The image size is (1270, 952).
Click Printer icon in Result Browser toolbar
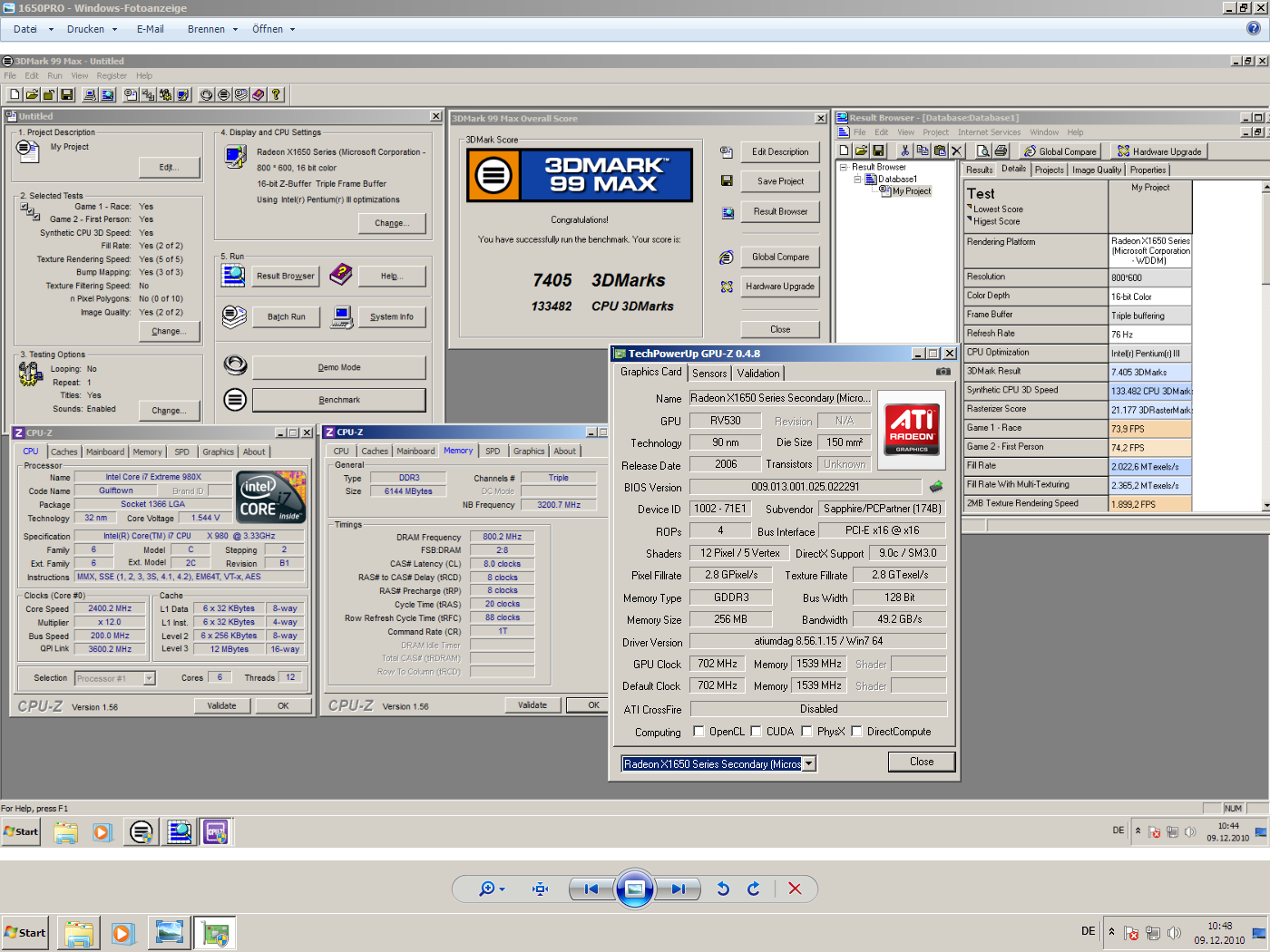pos(1001,151)
